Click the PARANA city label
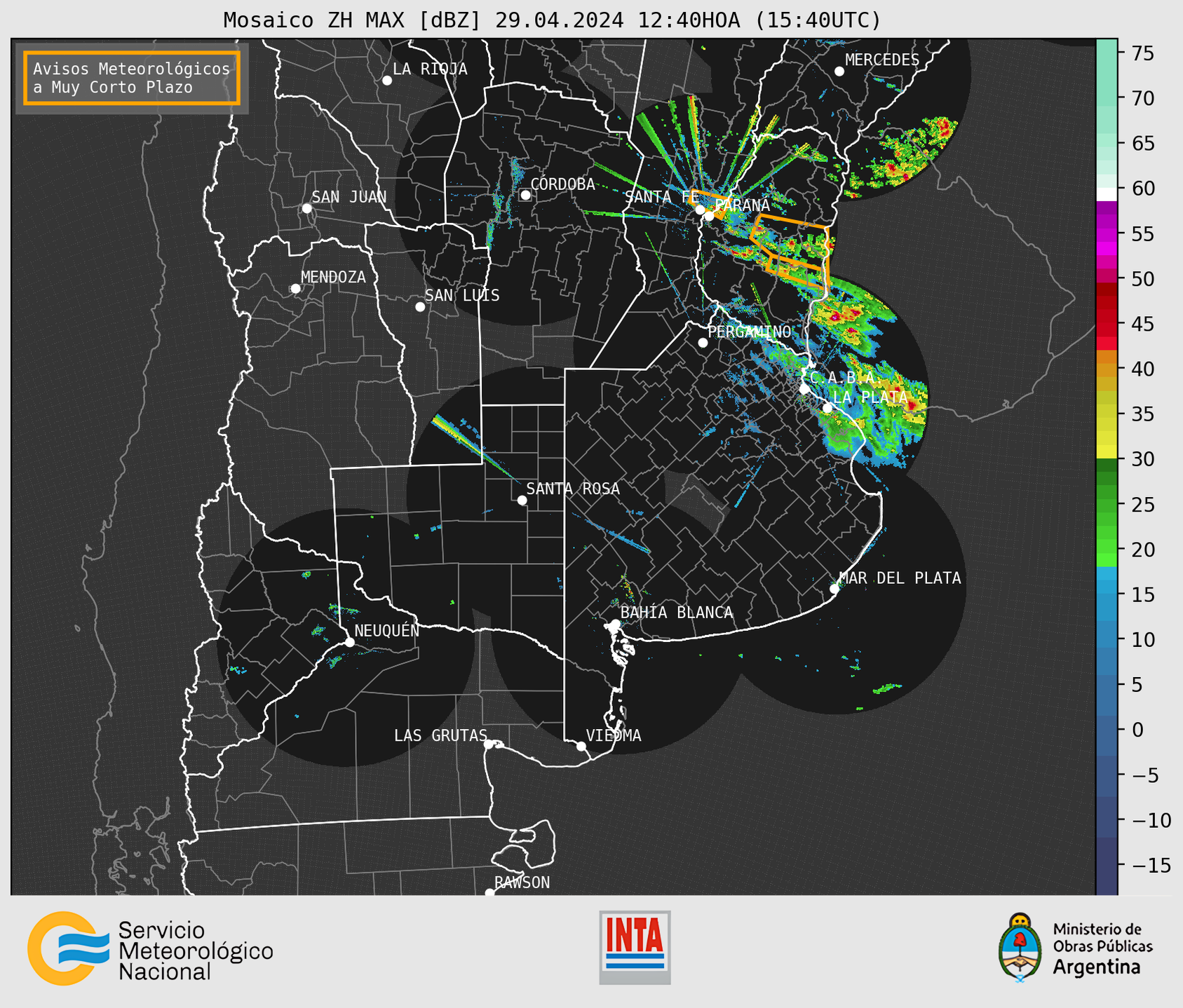 742,205
